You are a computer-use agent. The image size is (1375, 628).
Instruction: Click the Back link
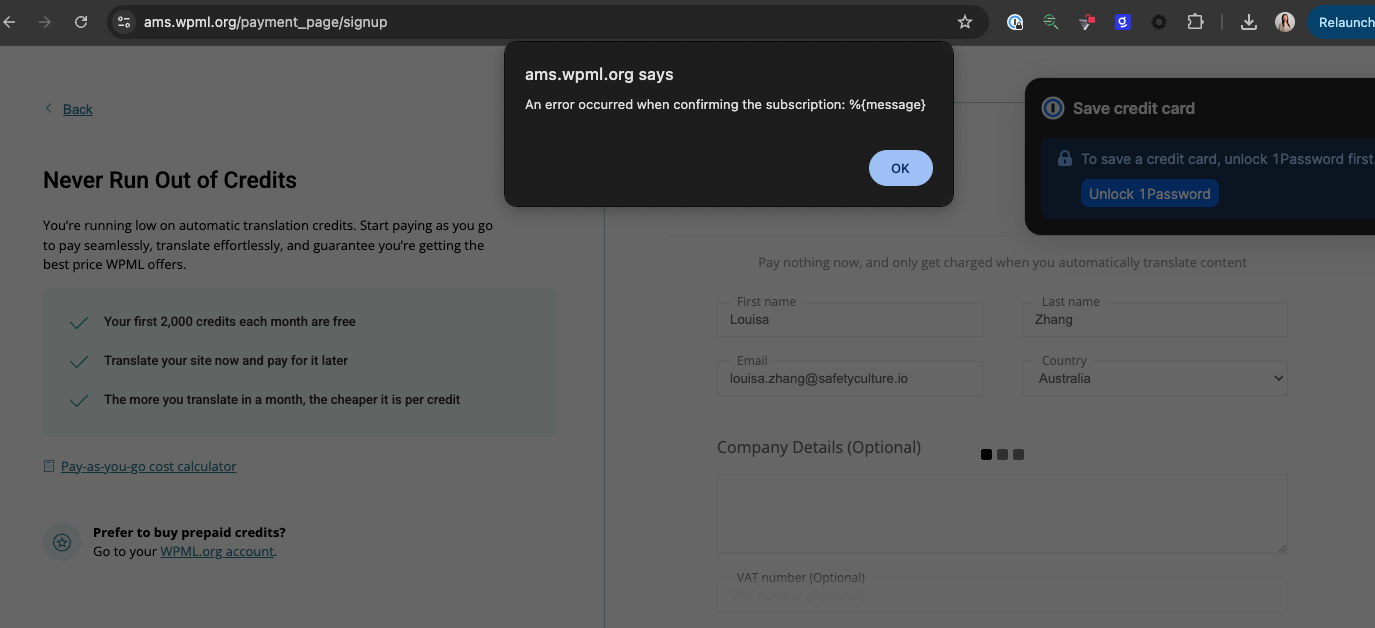pos(78,109)
